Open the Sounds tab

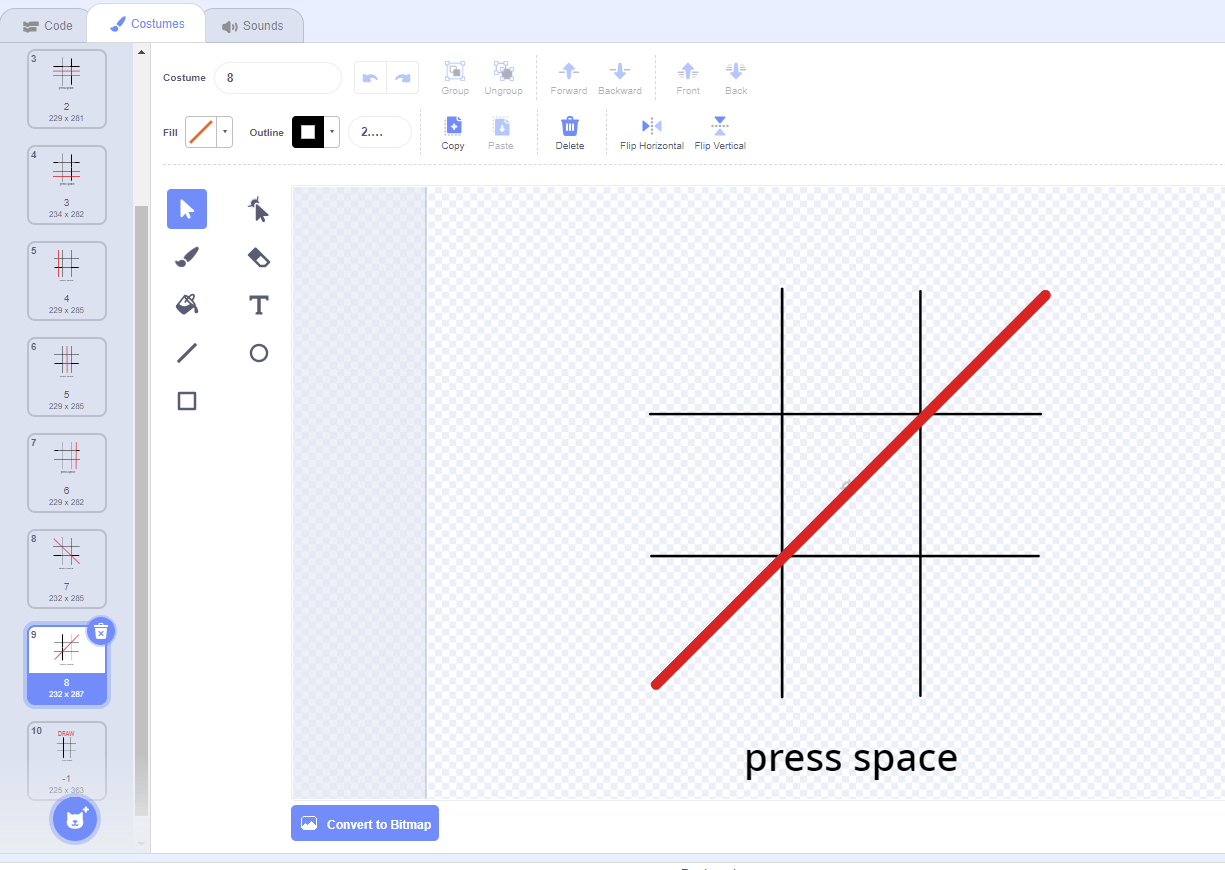pyautogui.click(x=253, y=26)
